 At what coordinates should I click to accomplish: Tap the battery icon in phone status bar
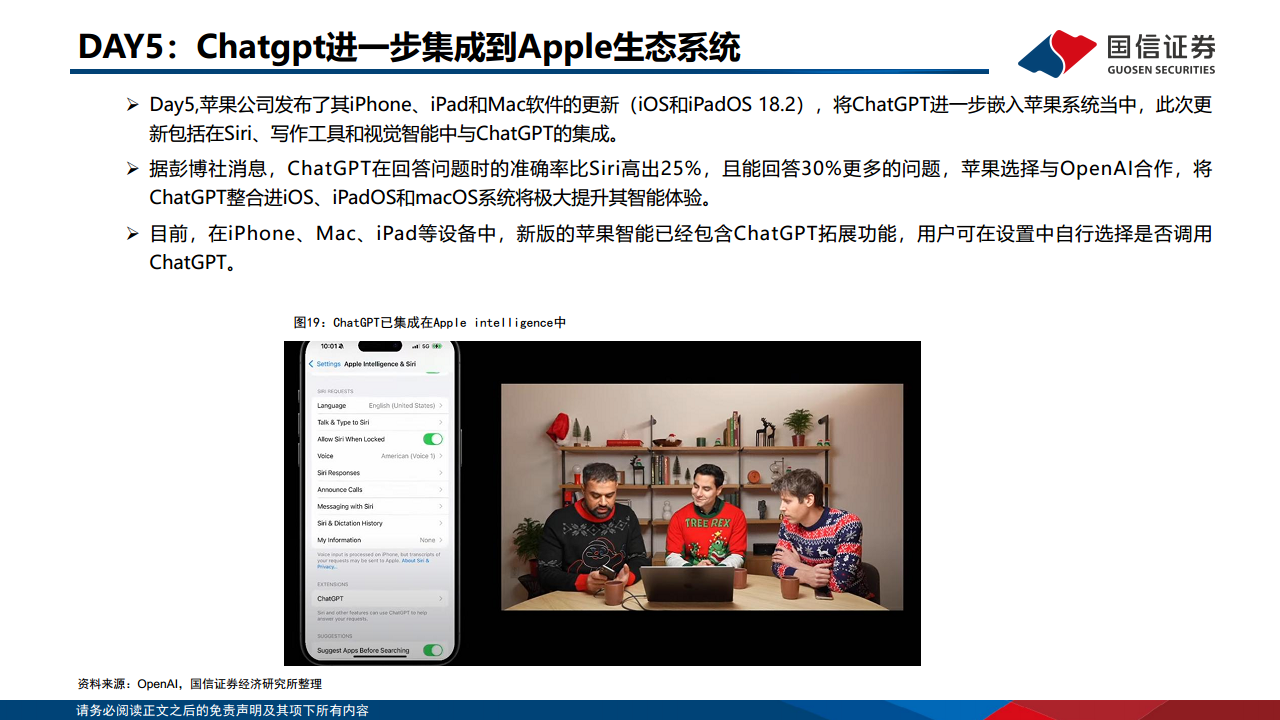click(x=437, y=346)
